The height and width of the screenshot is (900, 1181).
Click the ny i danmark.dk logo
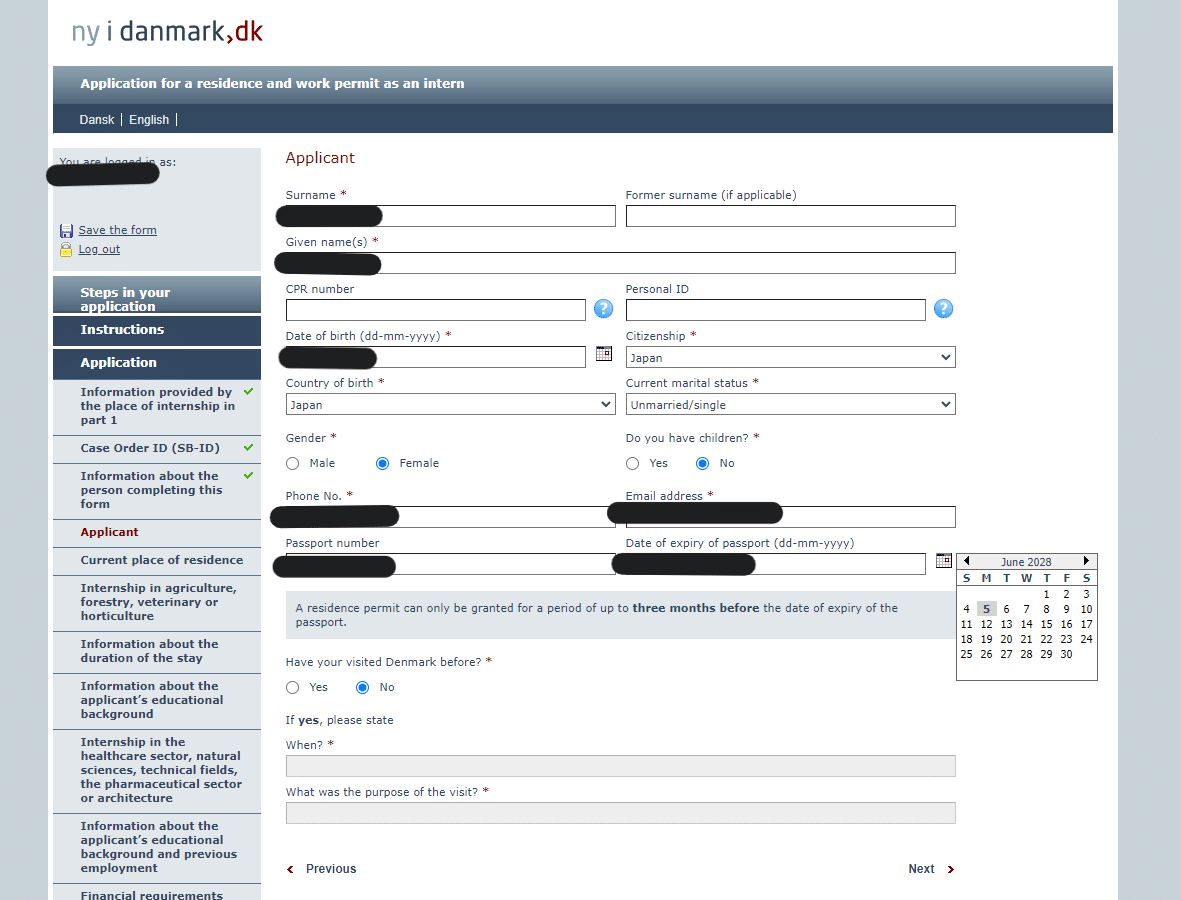coord(167,32)
